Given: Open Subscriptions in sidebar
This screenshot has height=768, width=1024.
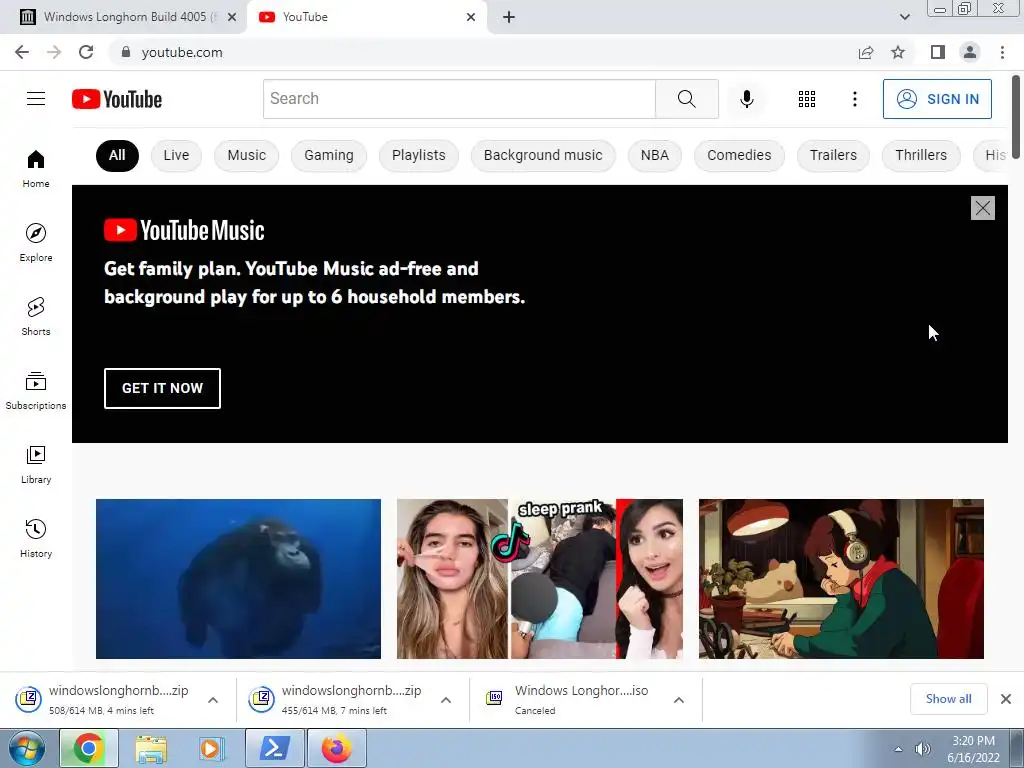Looking at the screenshot, I should (x=36, y=391).
